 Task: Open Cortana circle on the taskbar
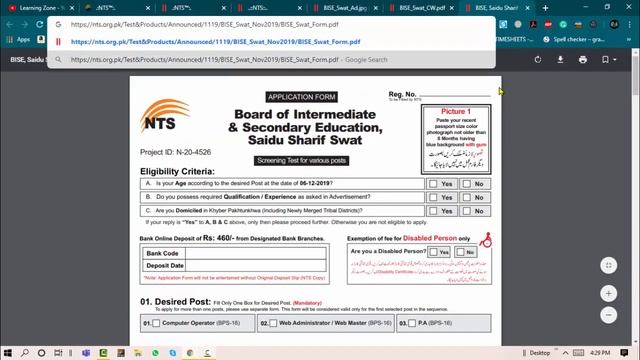tap(42, 353)
